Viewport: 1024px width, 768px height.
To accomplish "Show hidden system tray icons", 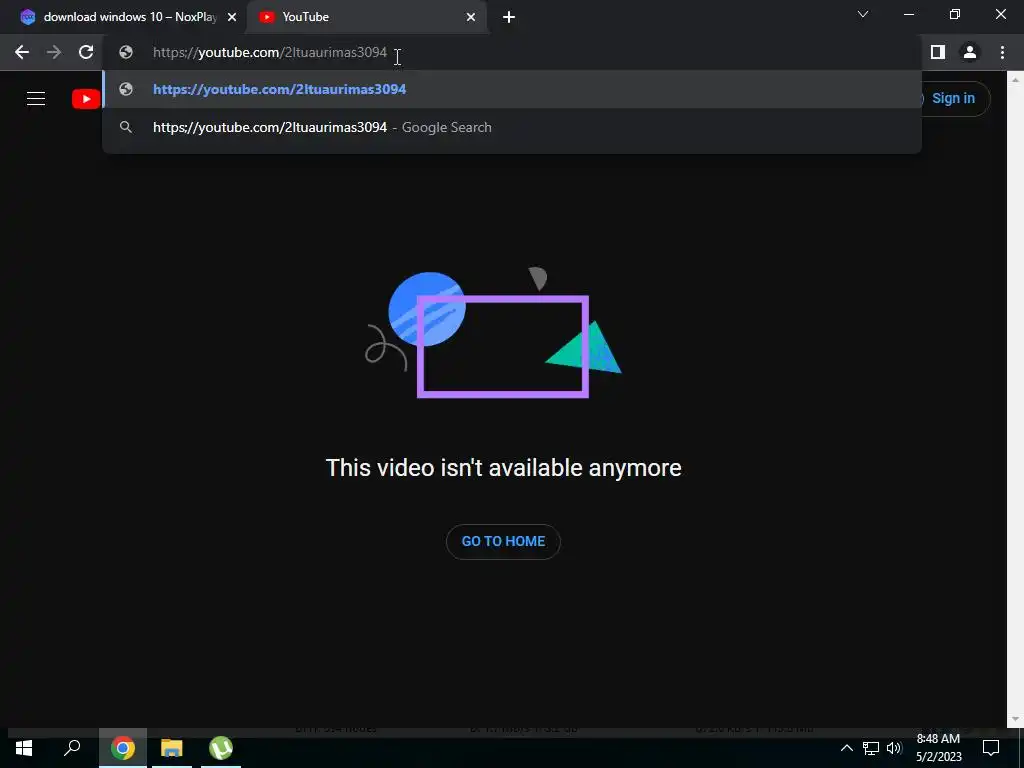I will pos(846,748).
